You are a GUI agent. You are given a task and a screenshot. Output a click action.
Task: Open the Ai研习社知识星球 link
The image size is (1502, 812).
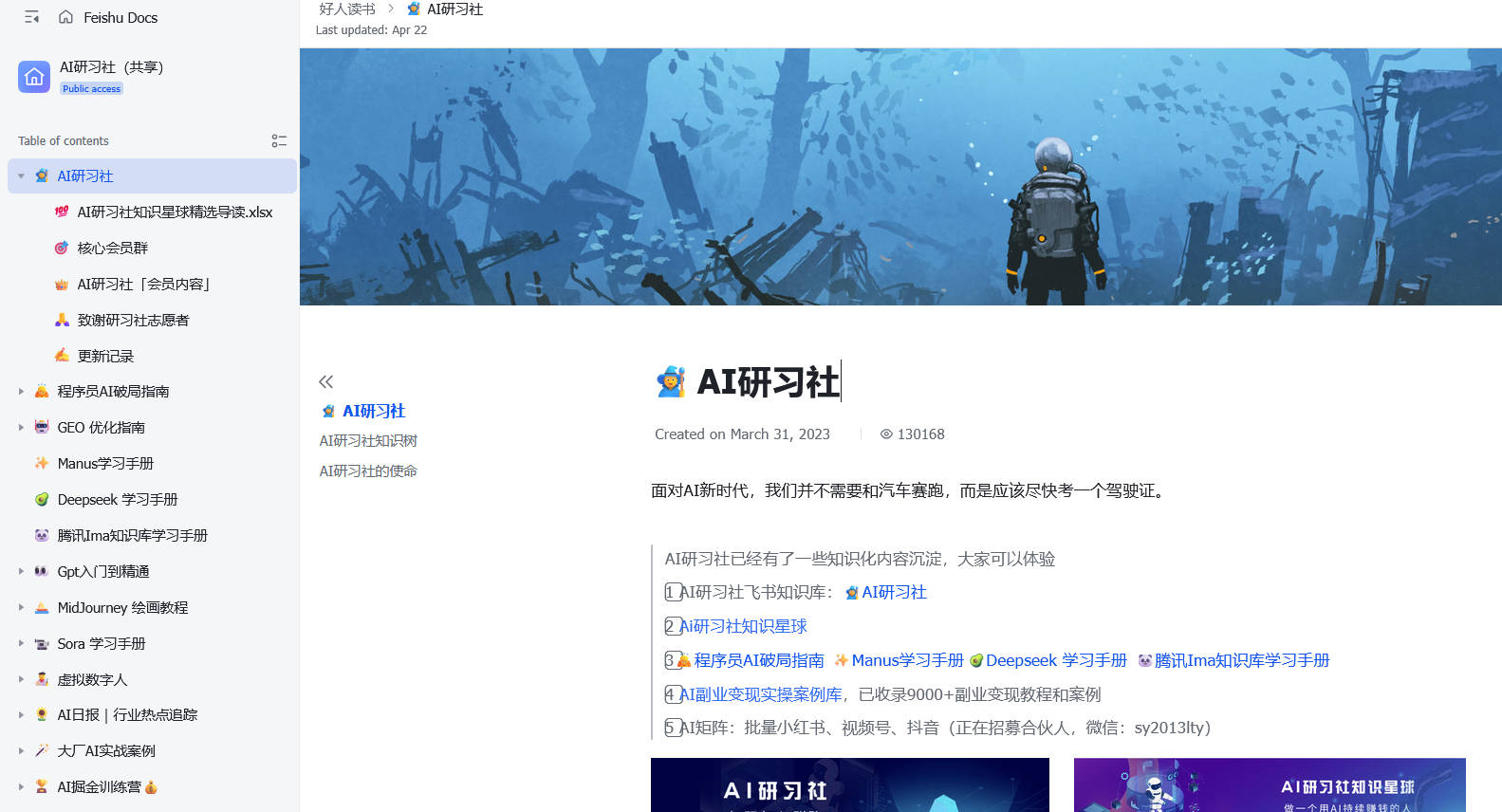(x=744, y=626)
